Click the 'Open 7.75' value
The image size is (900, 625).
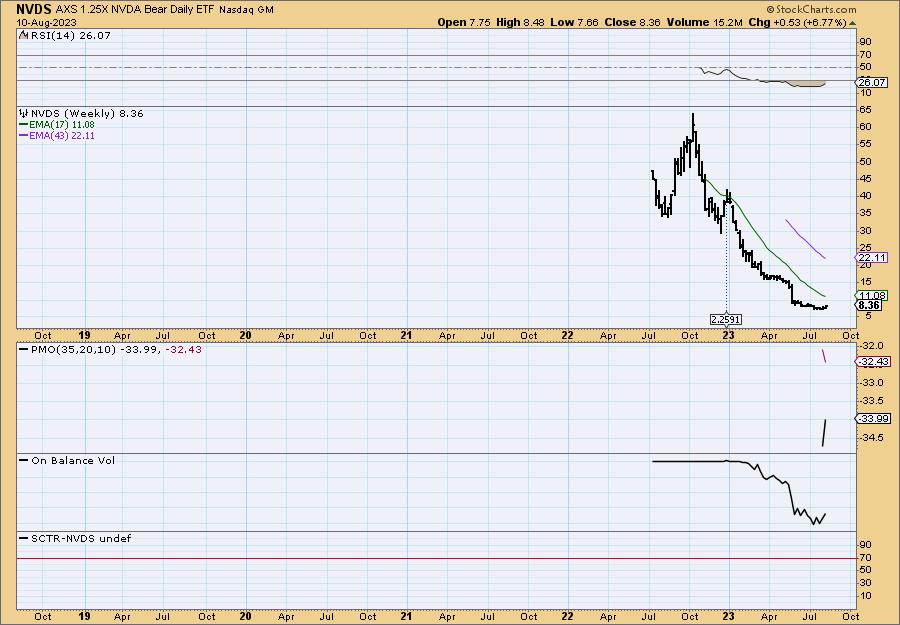[464, 22]
